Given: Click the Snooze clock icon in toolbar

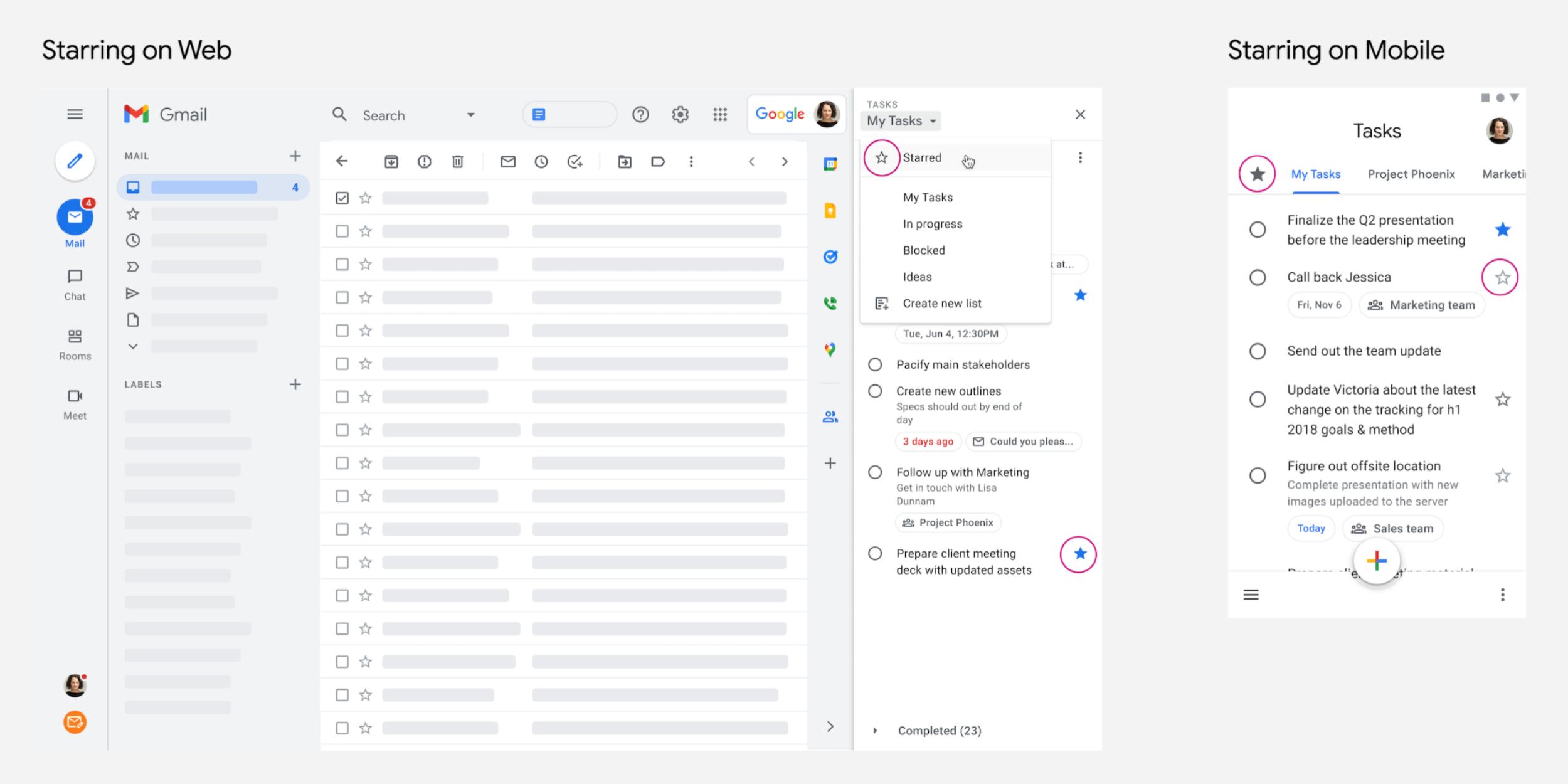Looking at the screenshot, I should (x=541, y=162).
